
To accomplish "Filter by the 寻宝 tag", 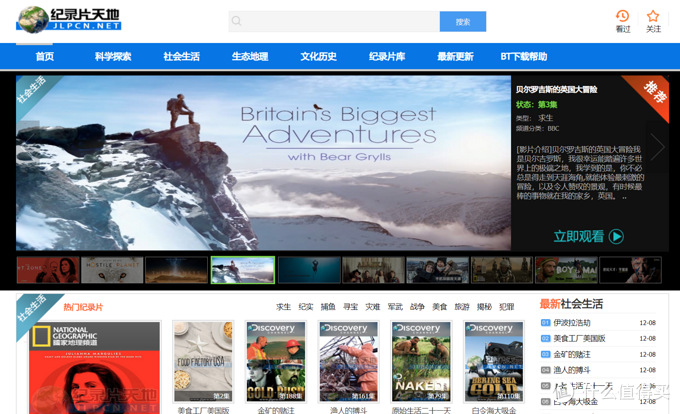I will point(350,307).
